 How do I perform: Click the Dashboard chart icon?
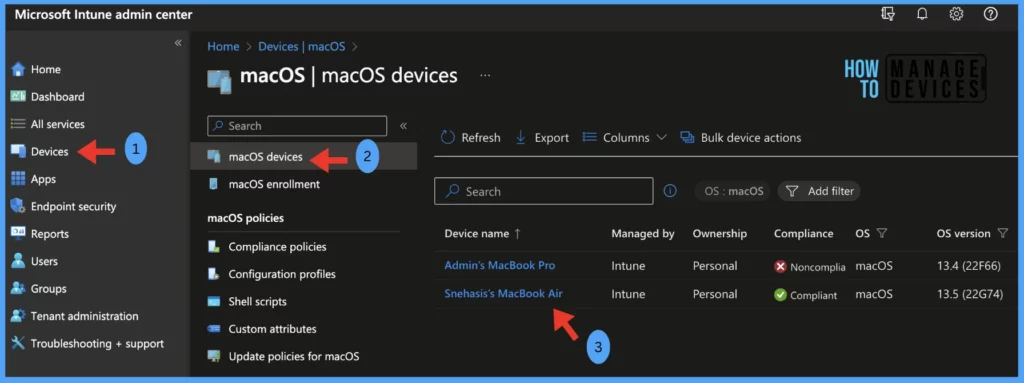pos(18,97)
